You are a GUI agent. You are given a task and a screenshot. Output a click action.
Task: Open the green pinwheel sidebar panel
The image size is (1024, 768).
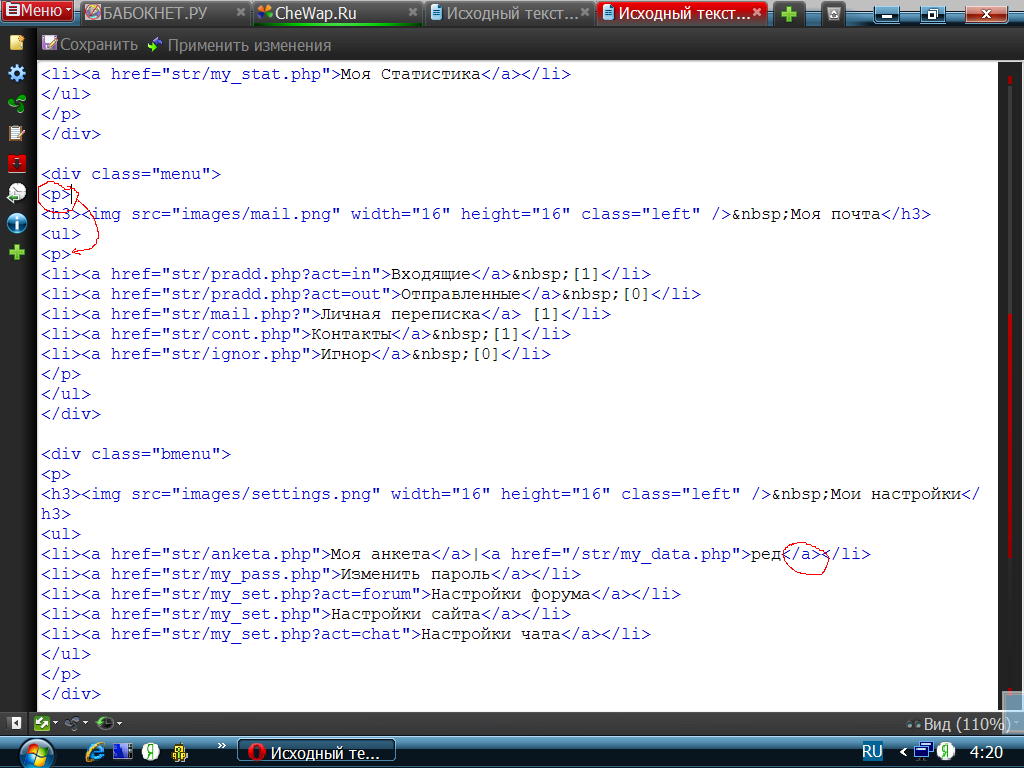pos(17,103)
